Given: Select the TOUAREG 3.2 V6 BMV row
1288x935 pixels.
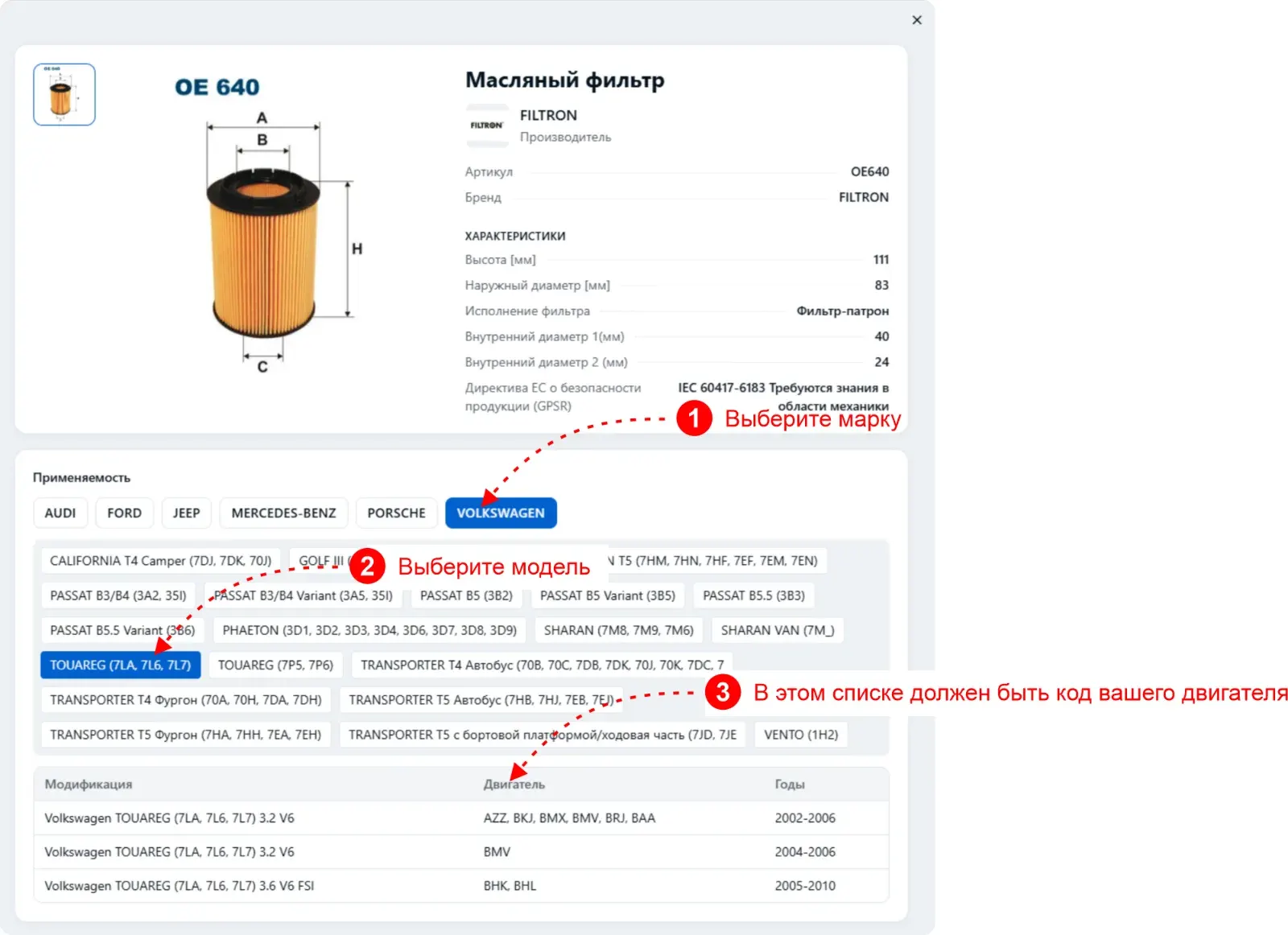Looking at the screenshot, I should [461, 852].
